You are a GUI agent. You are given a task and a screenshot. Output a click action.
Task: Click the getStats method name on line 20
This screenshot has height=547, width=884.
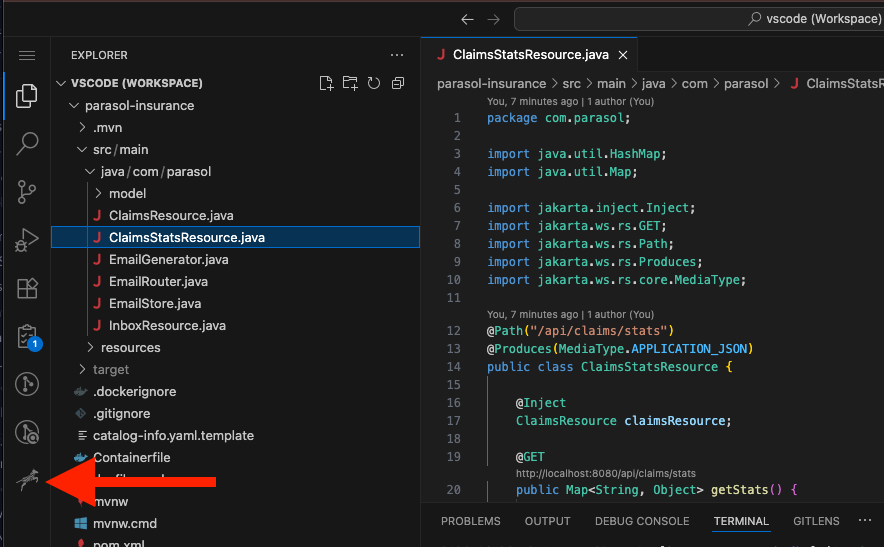click(x=739, y=490)
